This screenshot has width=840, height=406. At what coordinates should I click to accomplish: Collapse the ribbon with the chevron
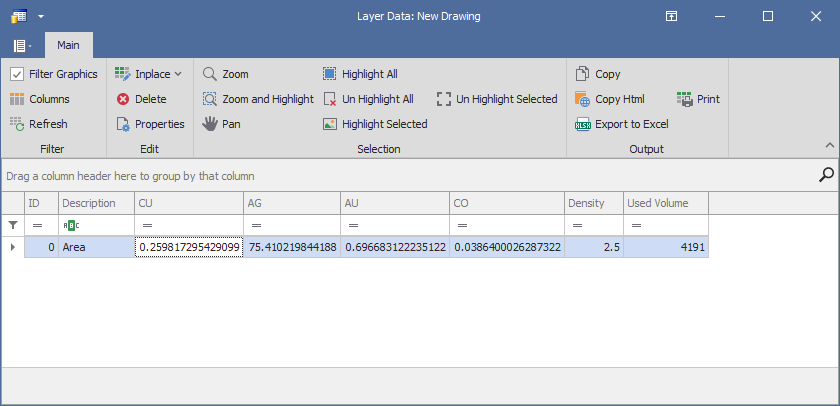[828, 144]
